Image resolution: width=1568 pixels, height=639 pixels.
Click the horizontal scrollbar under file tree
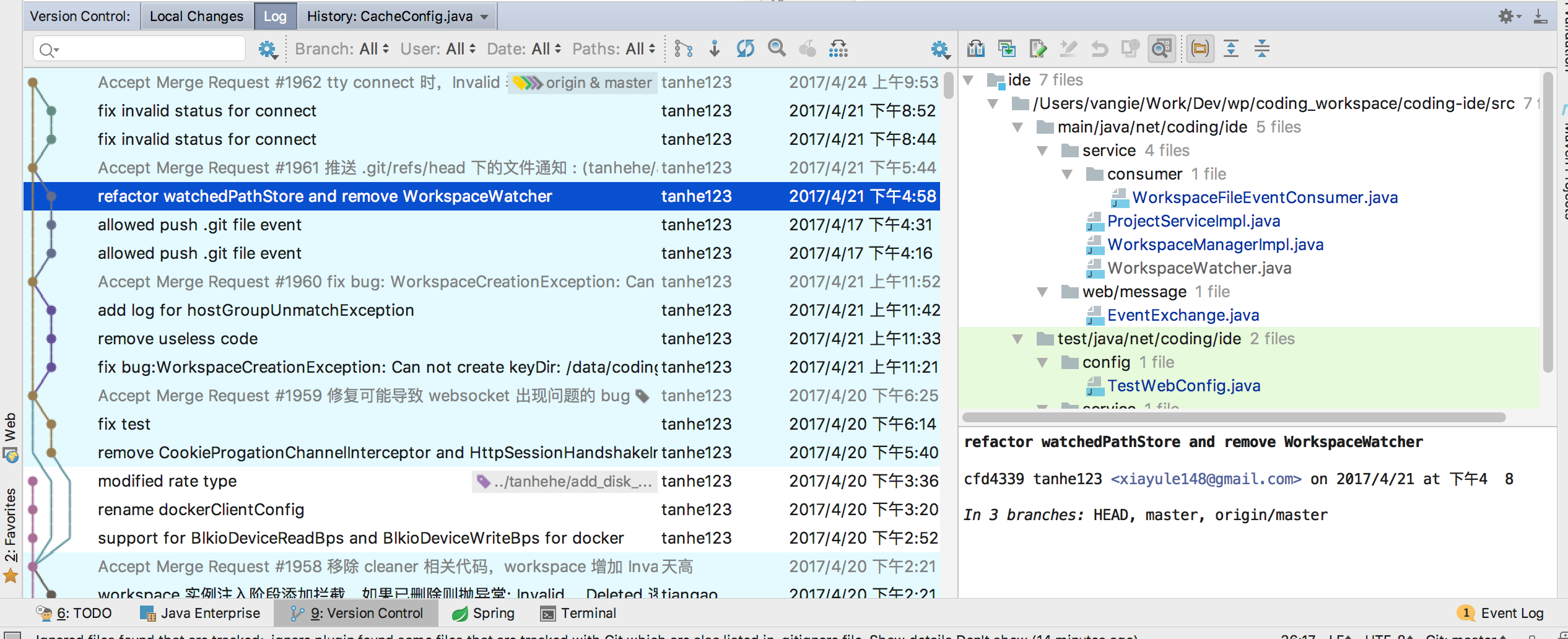pos(1234,417)
